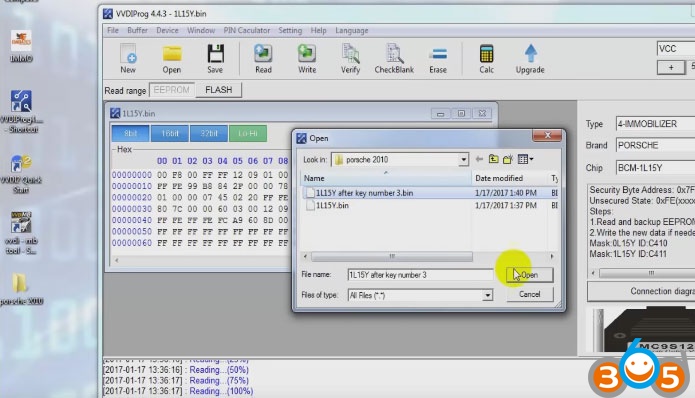
Task: Open the PIN Caculator menu
Action: coord(246,30)
